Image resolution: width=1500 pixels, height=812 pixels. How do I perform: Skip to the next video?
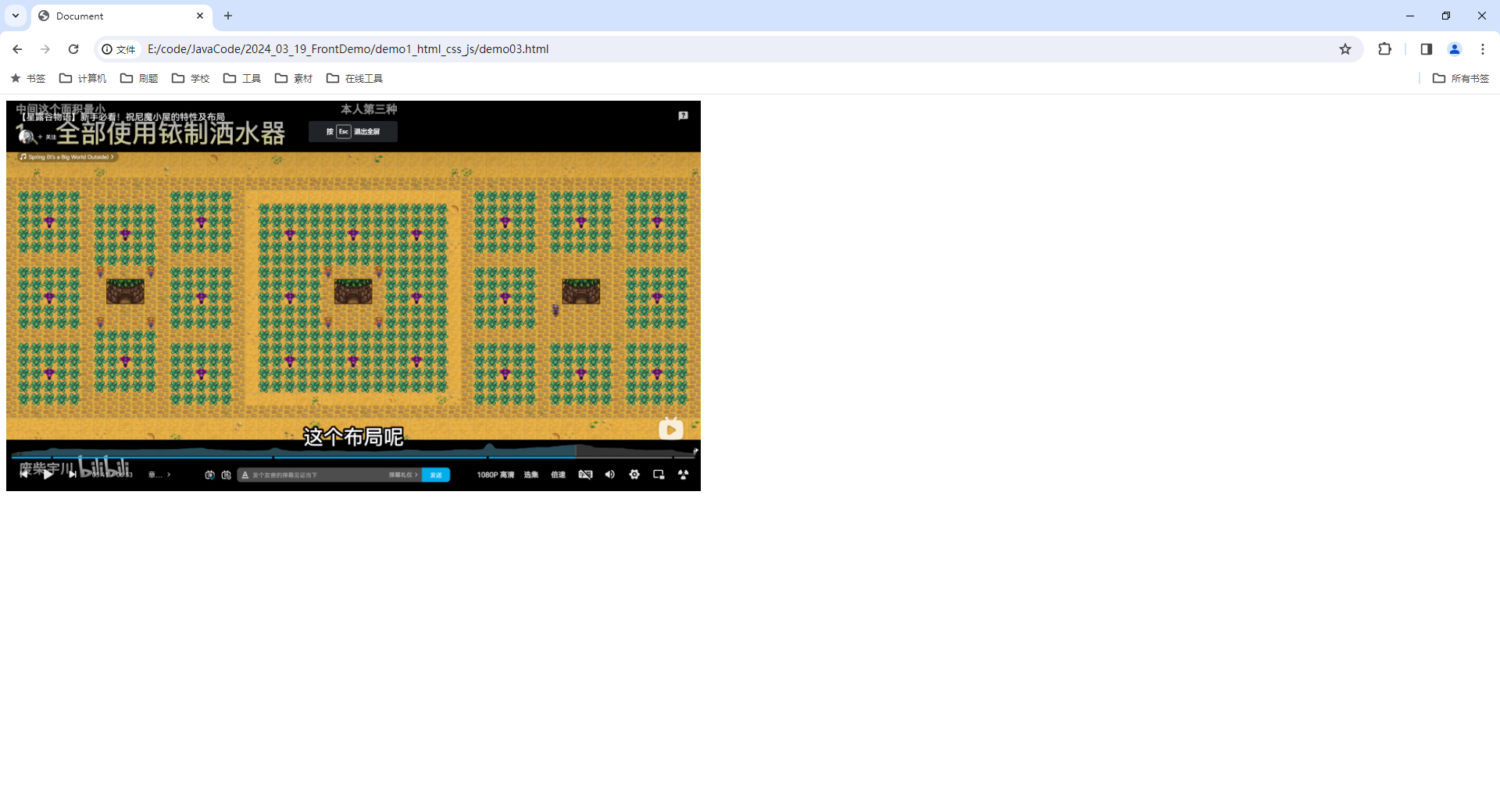pyautogui.click(x=72, y=474)
